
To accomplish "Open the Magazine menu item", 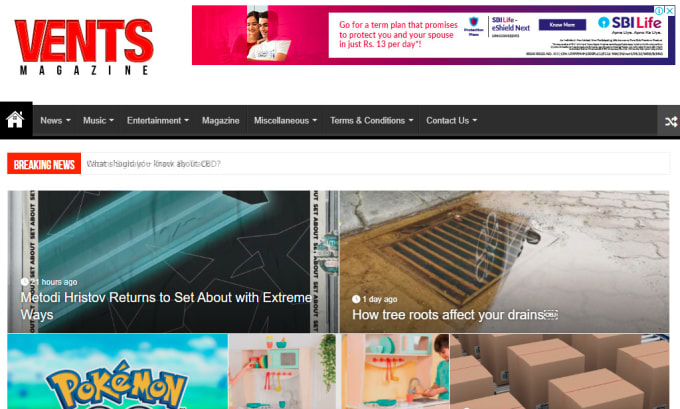I will click(221, 121).
